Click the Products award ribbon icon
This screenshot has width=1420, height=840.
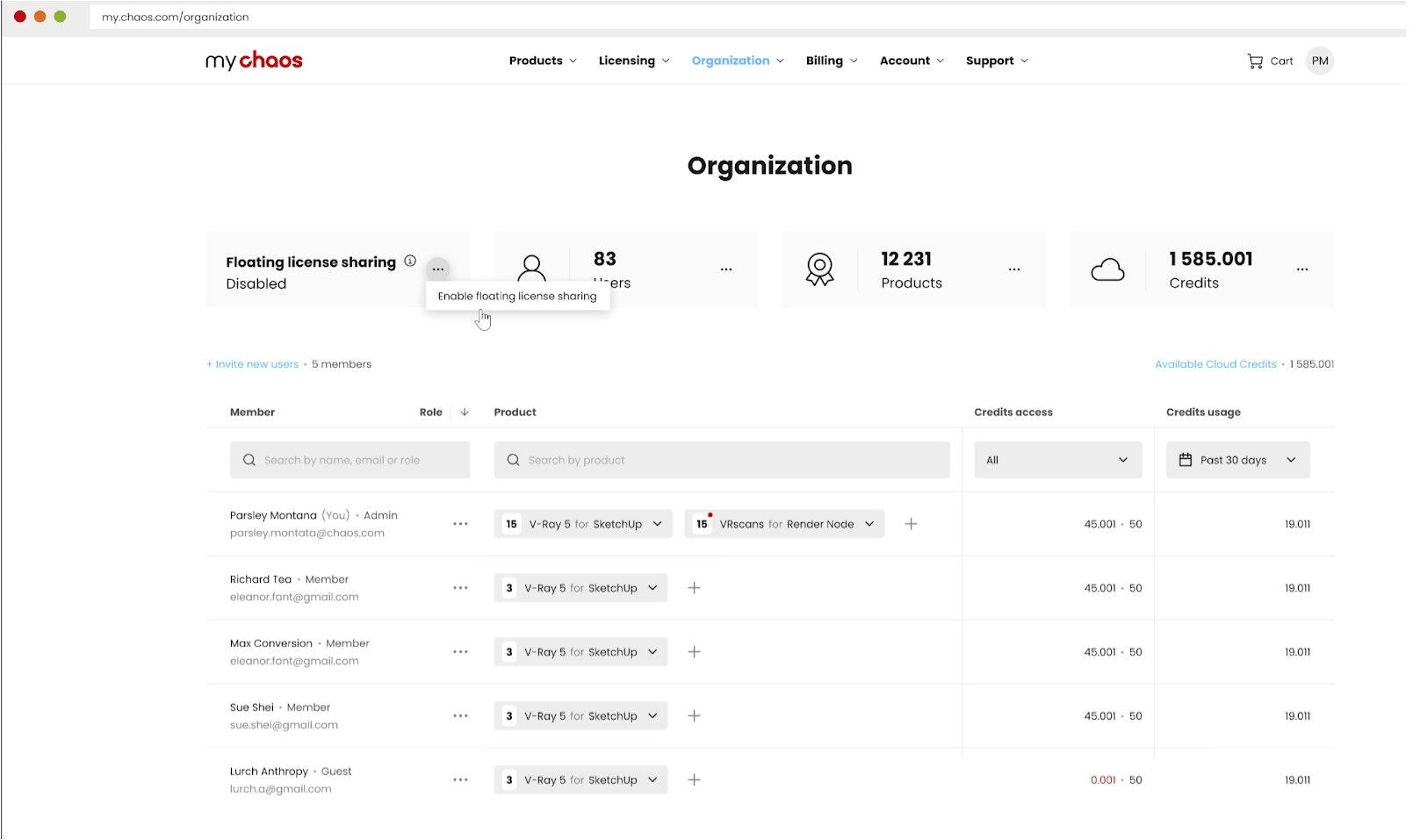point(819,269)
